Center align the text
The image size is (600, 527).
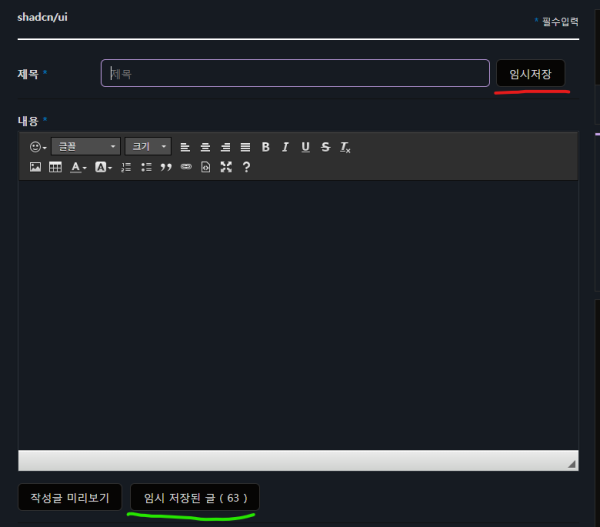point(205,147)
